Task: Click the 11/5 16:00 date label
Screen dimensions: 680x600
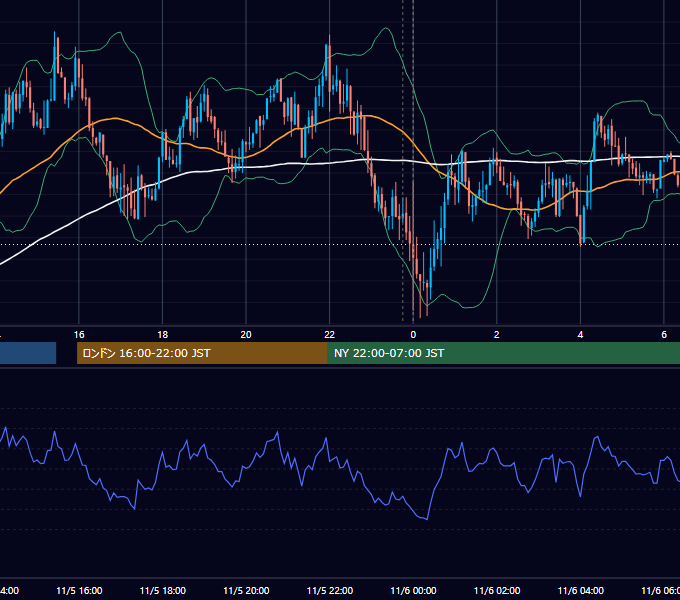Action: coord(79,590)
